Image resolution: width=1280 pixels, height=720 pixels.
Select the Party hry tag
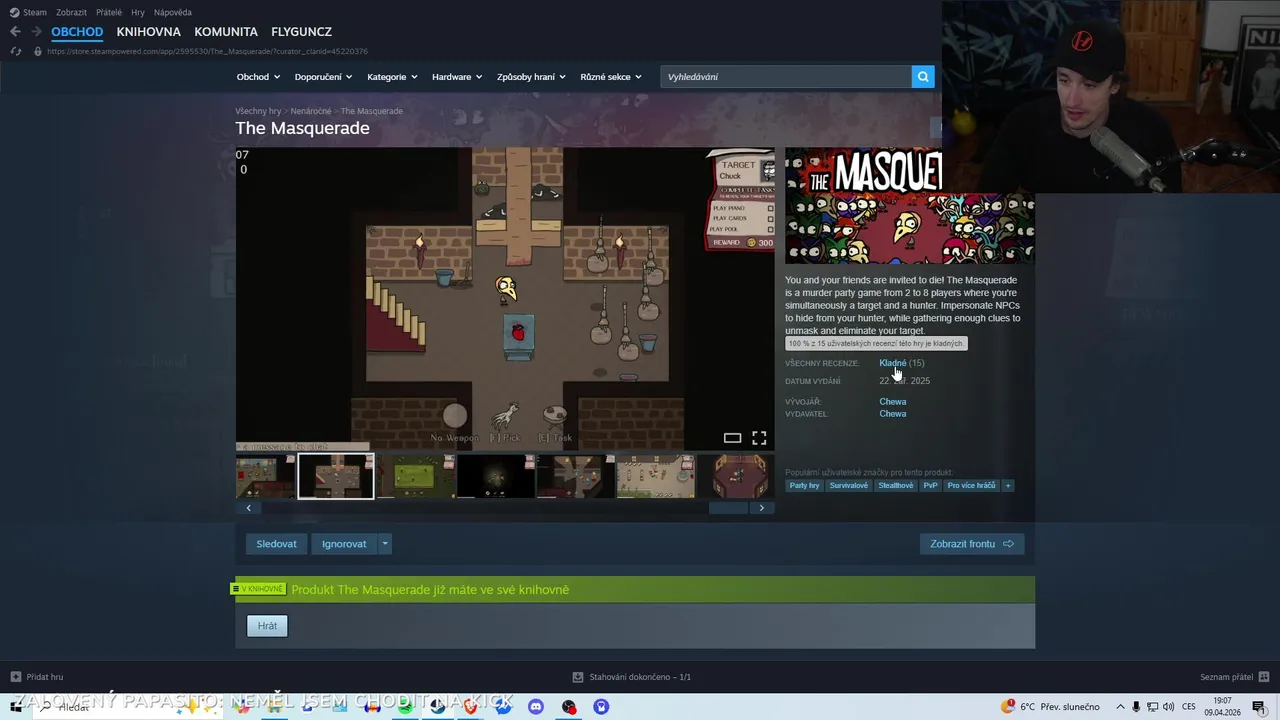(804, 485)
